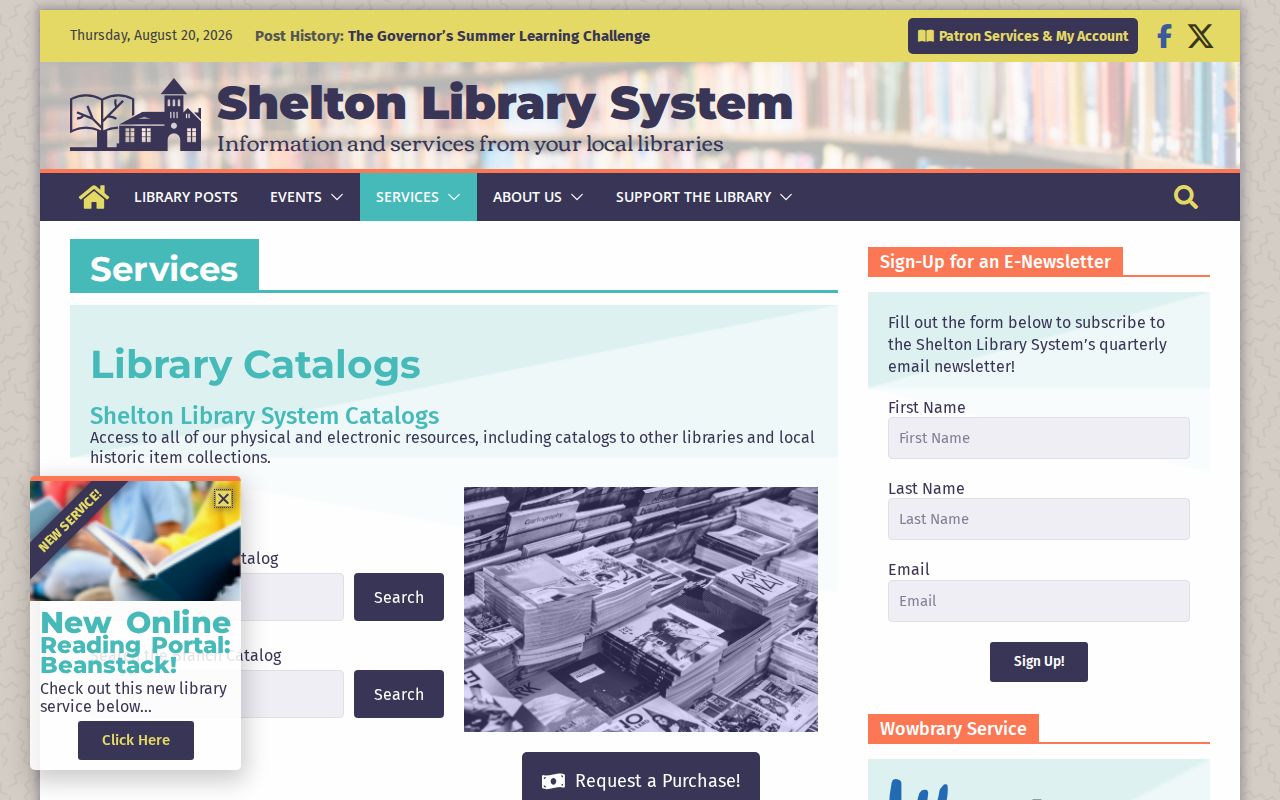Click the Shelton Library System logo
This screenshot has height=800, width=1280.
click(x=135, y=115)
